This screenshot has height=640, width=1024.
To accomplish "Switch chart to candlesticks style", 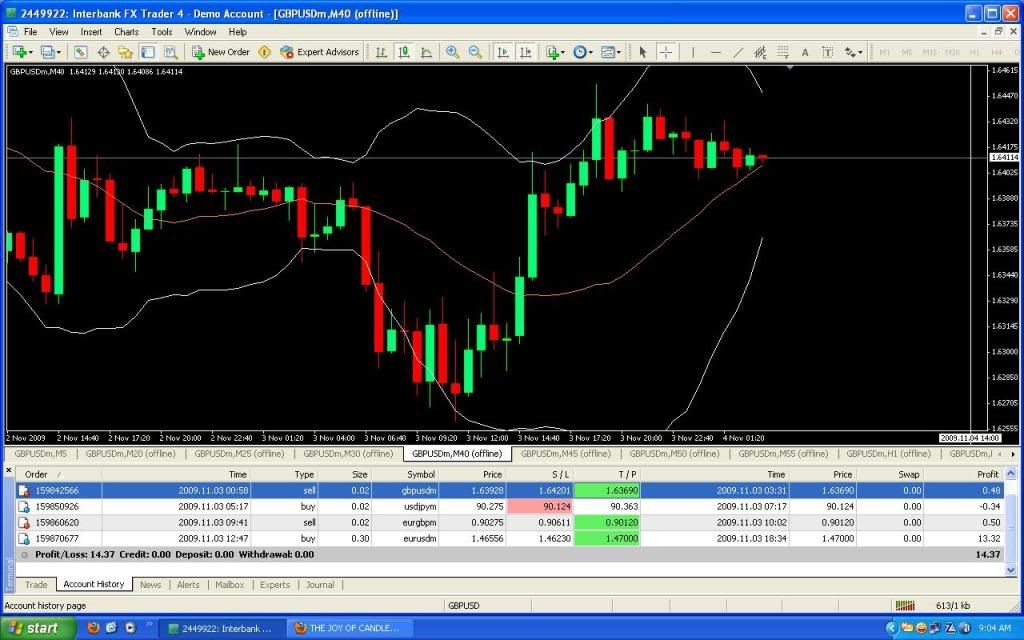I will coord(404,52).
